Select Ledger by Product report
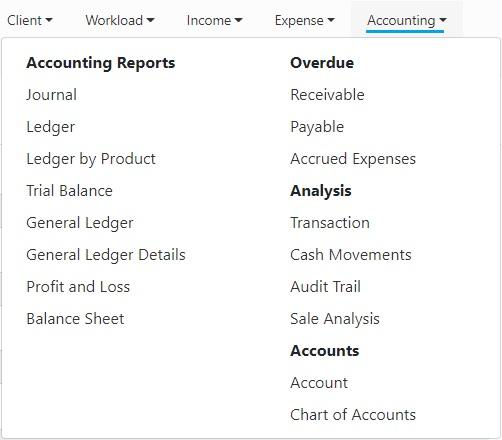This screenshot has height=440, width=502. coord(91,159)
